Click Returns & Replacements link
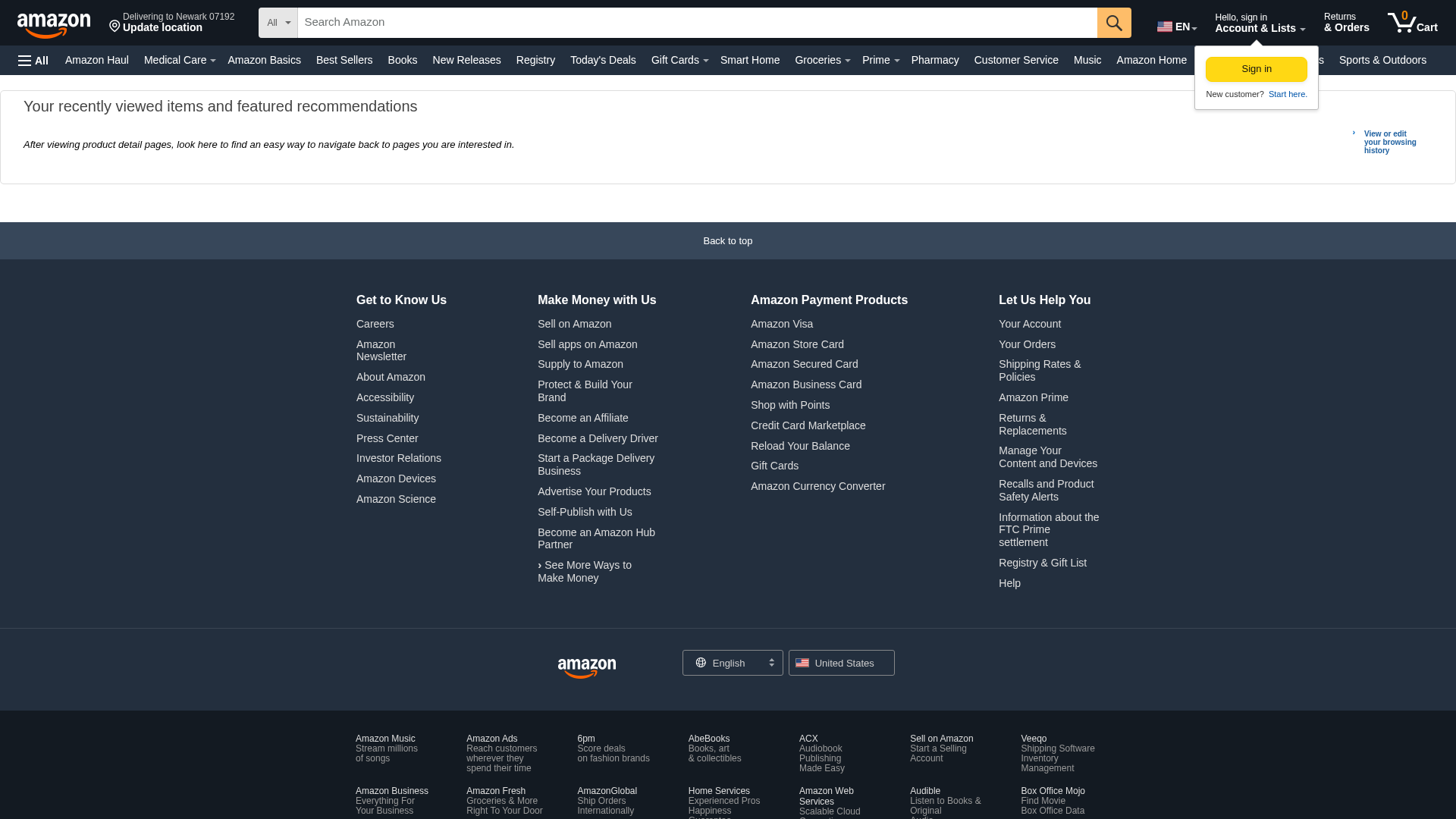The width and height of the screenshot is (1456, 819). coord(1032,424)
